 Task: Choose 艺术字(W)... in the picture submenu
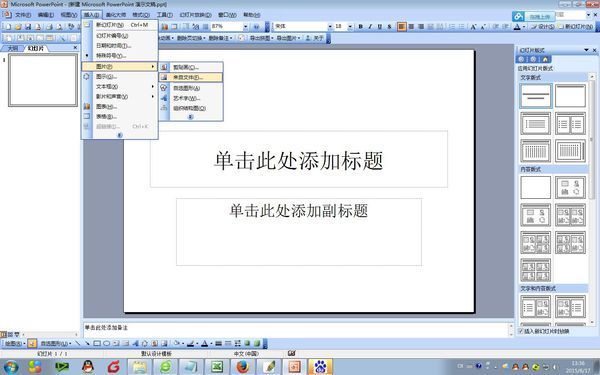191,98
